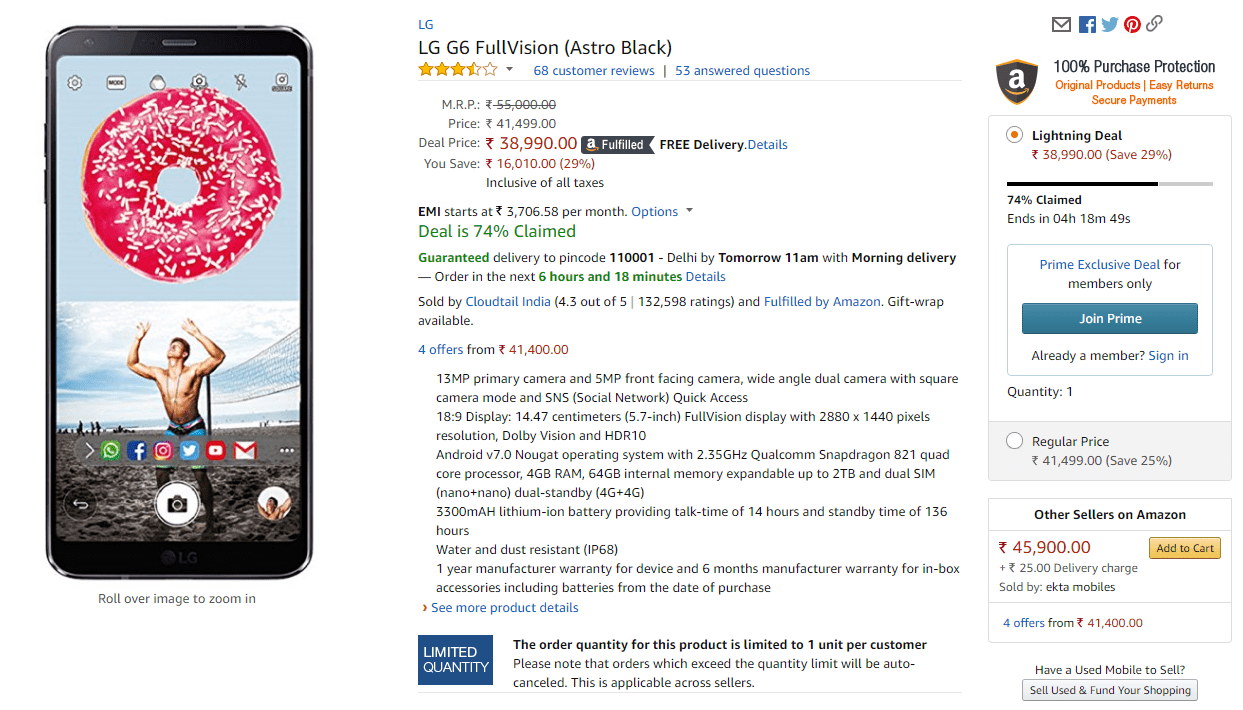Copy product link via chain icon

pos(1155,24)
